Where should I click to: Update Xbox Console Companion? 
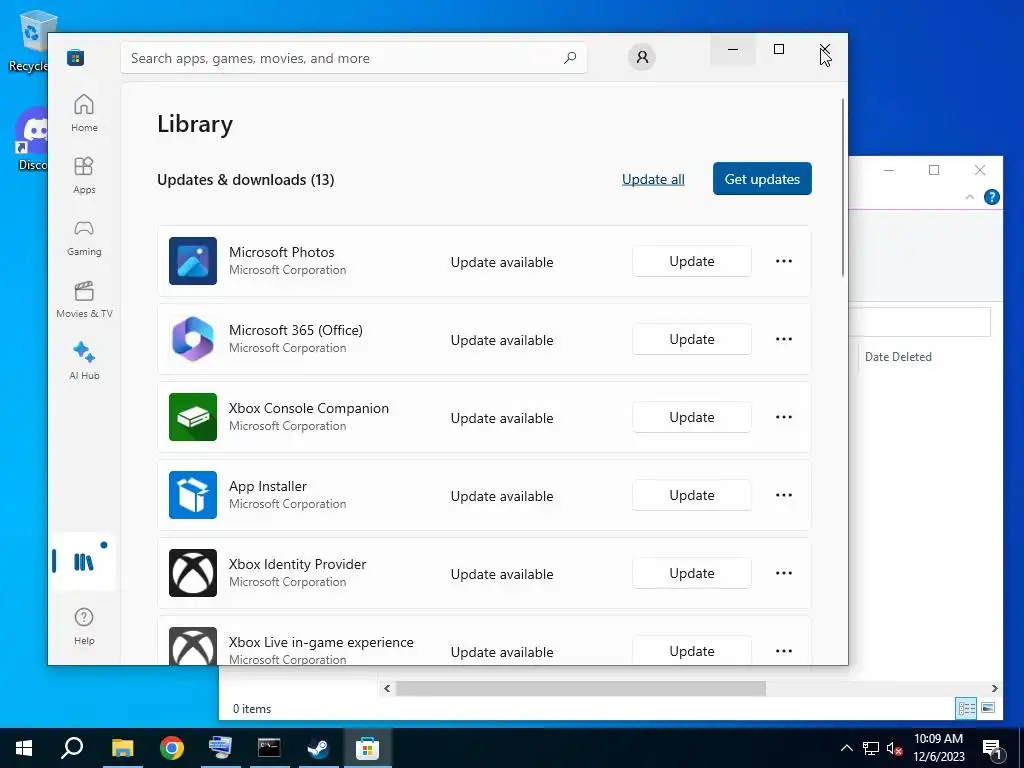[x=692, y=417]
